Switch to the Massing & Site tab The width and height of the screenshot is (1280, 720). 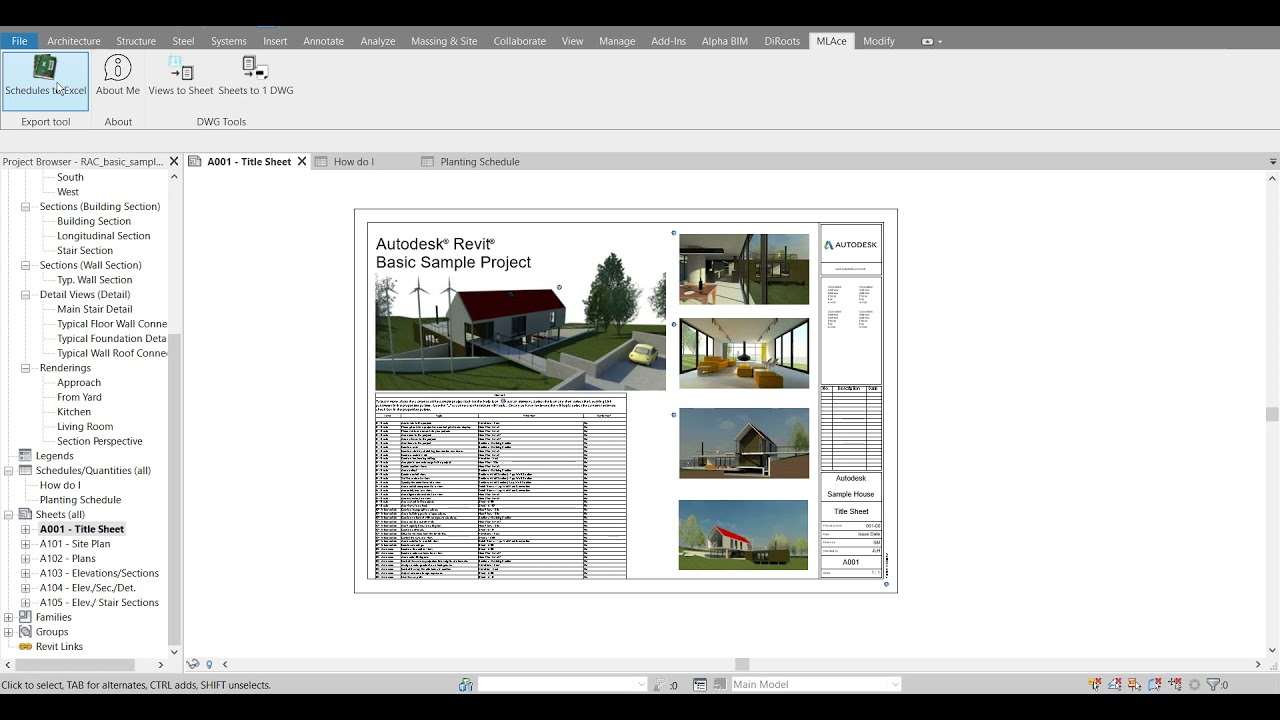(x=444, y=41)
